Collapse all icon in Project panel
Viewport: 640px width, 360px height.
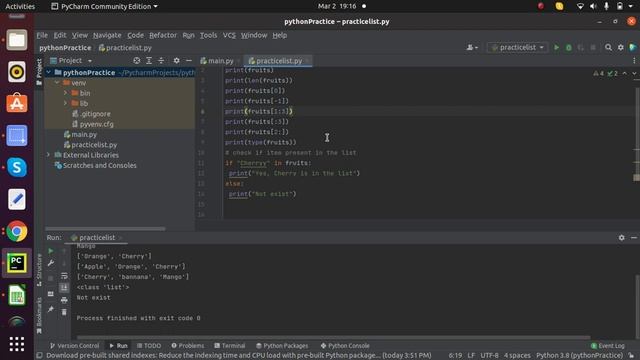point(161,61)
